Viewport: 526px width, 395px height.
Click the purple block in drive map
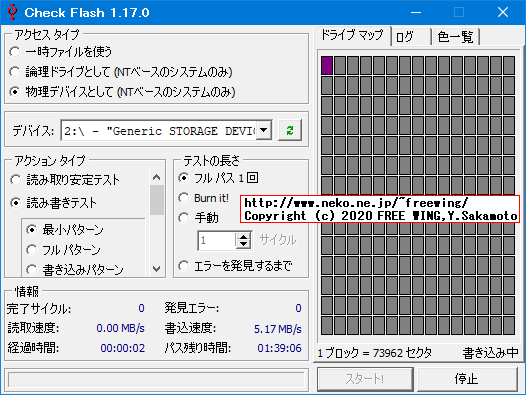327,65
